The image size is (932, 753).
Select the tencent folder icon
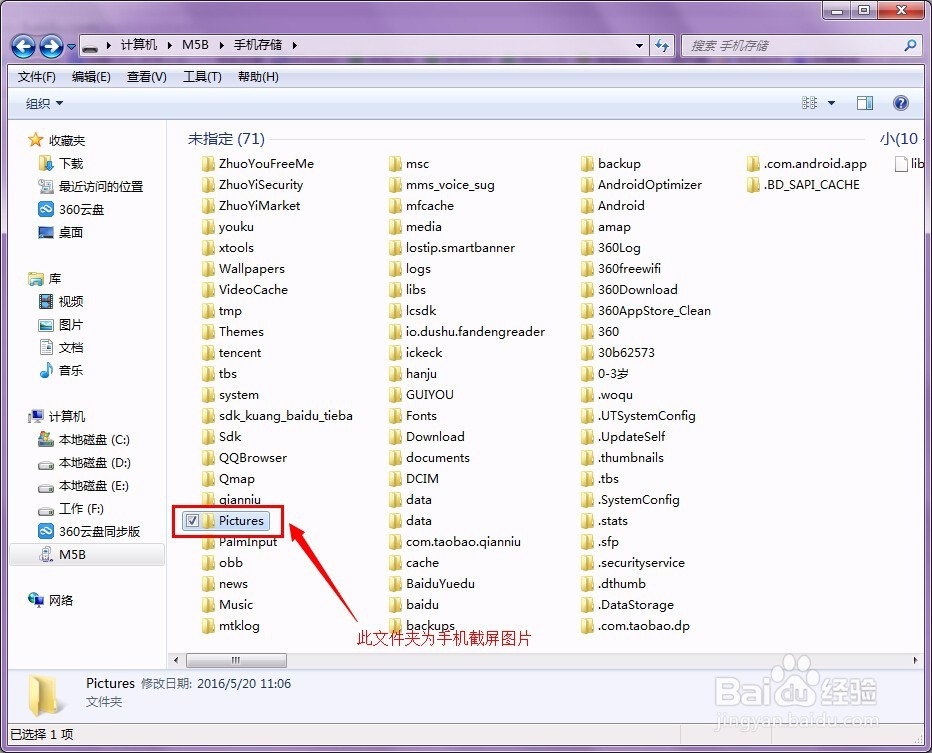[x=208, y=353]
